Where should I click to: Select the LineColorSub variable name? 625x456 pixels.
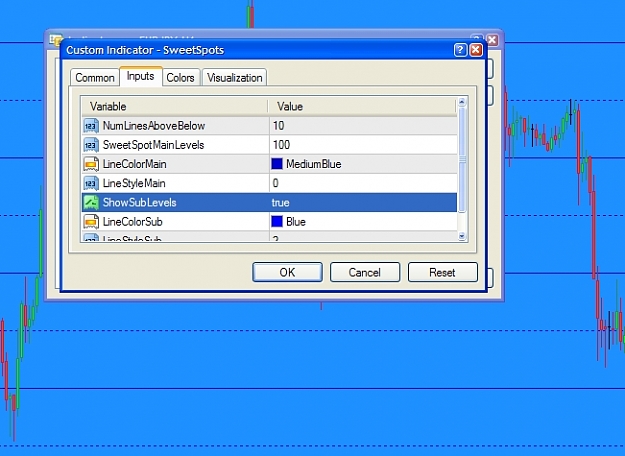point(132,222)
